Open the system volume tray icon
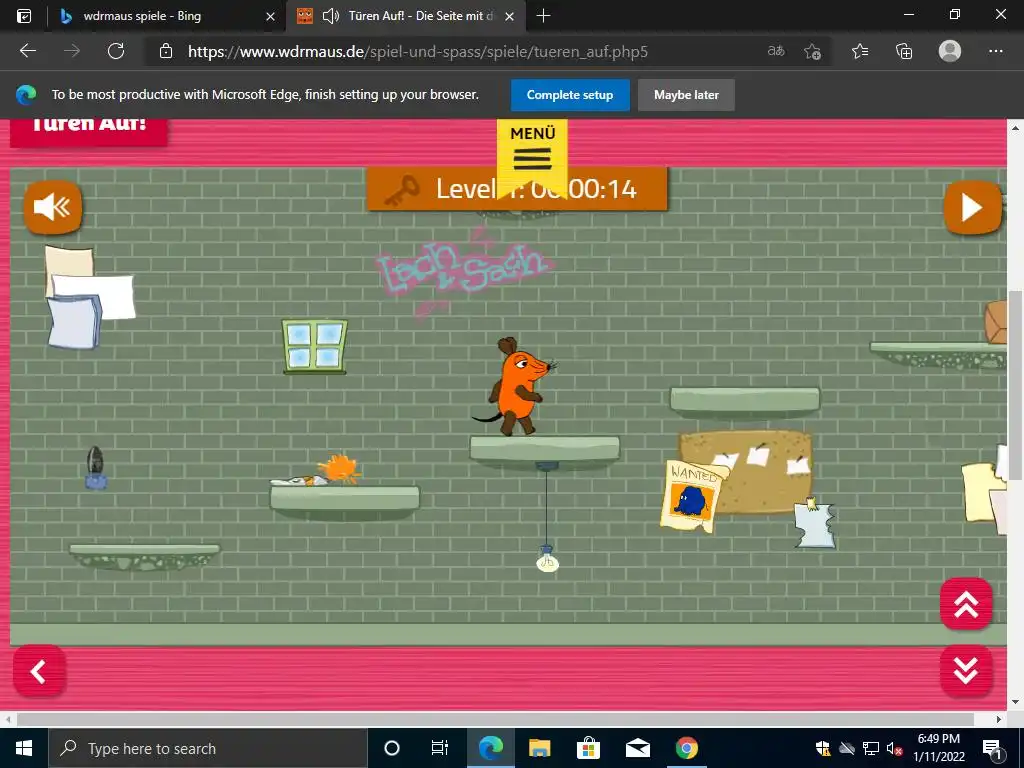1024x768 pixels. tap(894, 748)
